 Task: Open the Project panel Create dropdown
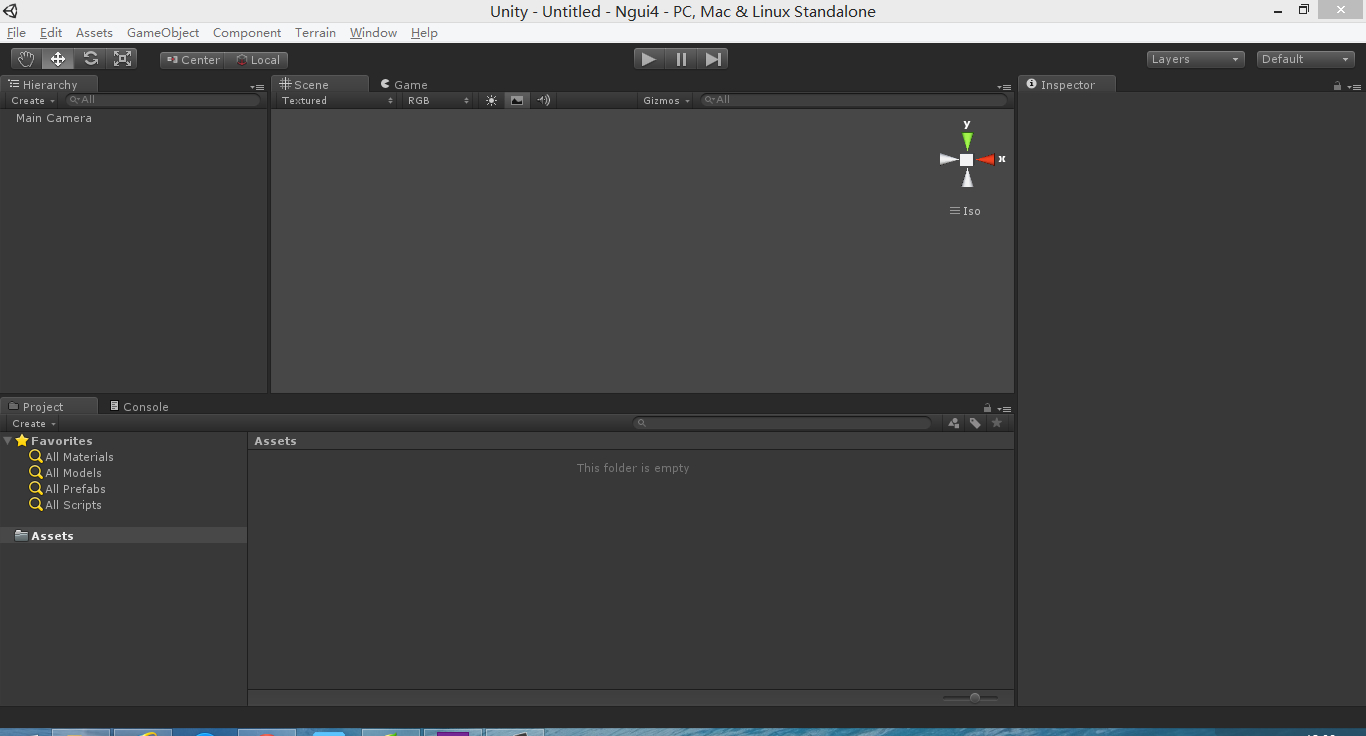34,423
